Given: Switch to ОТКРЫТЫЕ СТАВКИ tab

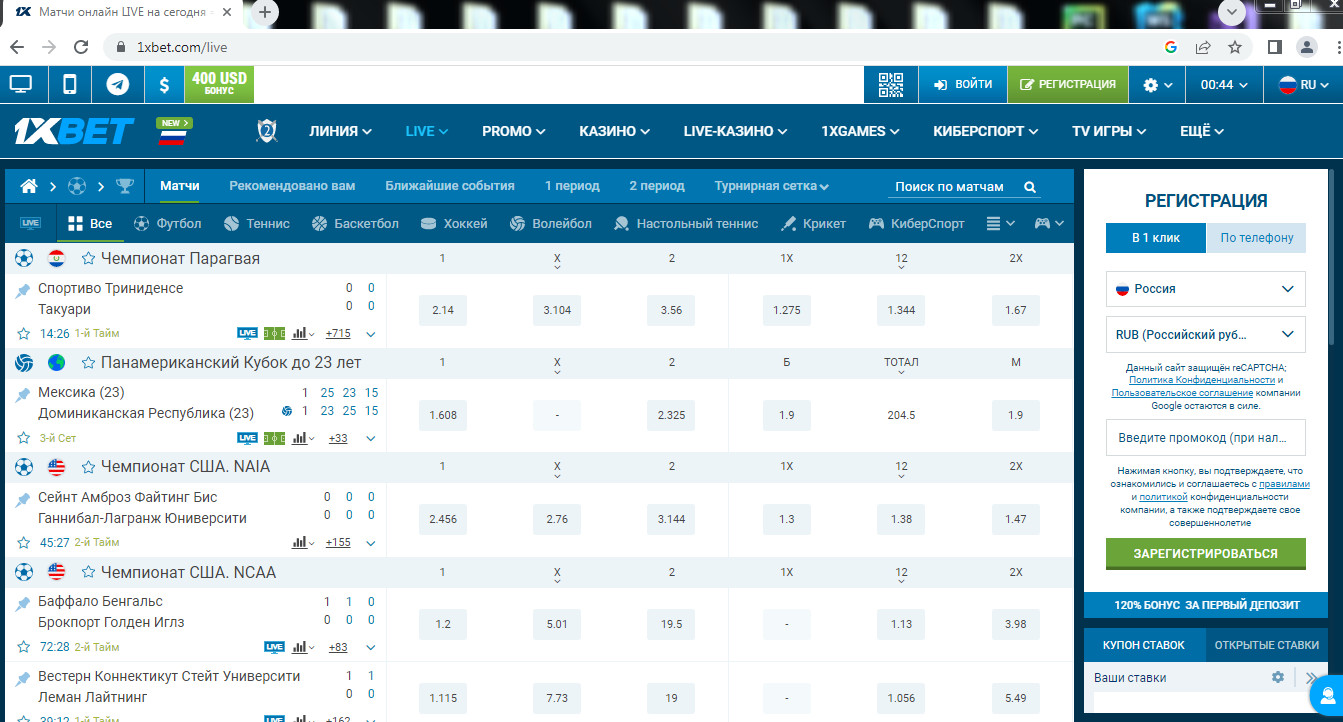Looking at the screenshot, I should tap(1267, 645).
